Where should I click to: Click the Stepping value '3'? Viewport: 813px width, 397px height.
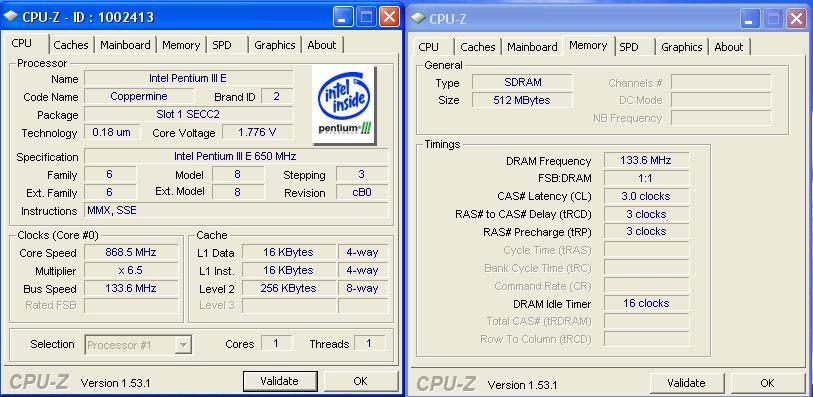pyautogui.click(x=362, y=174)
